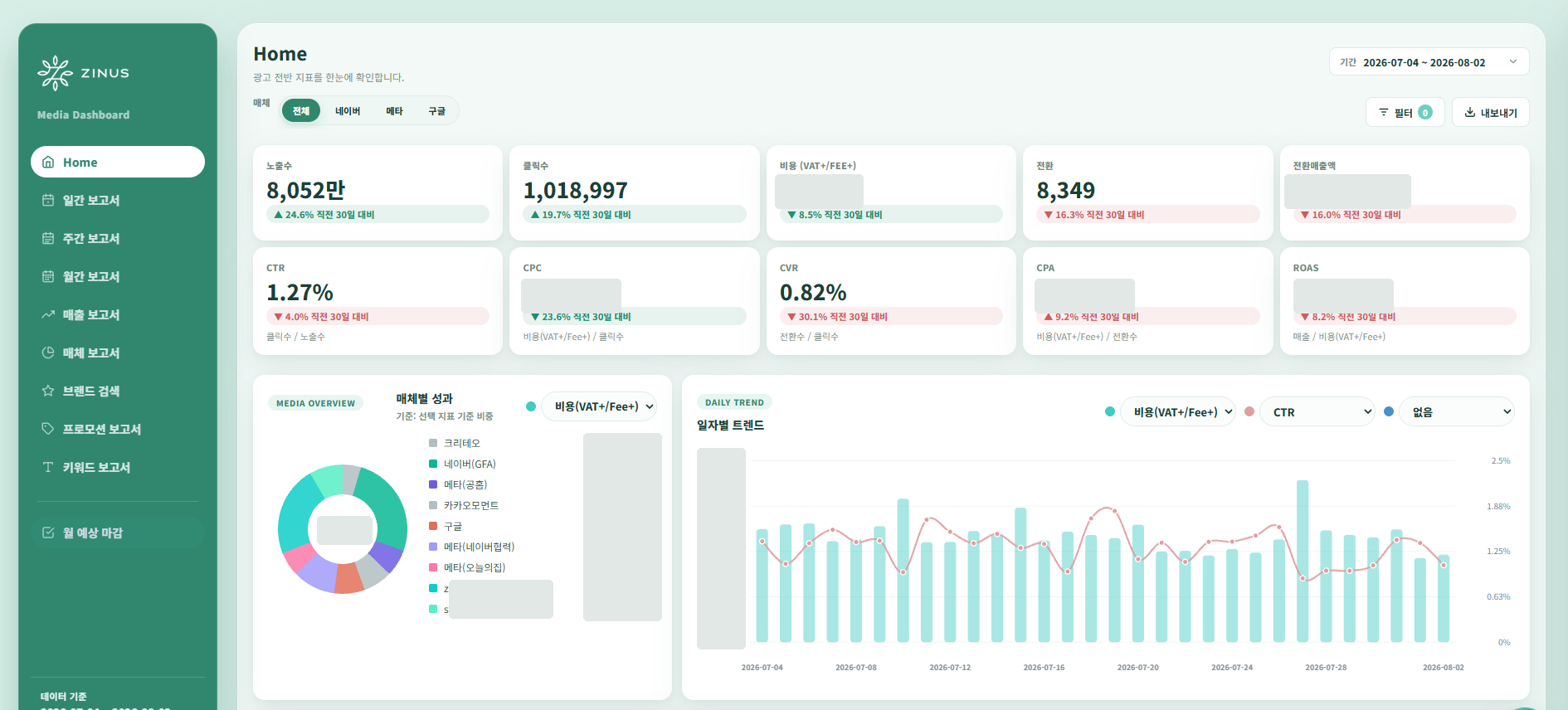The width and height of the screenshot is (1568, 710).
Task: Click the MEDIA OVERVIEW badge
Action: pyautogui.click(x=315, y=403)
